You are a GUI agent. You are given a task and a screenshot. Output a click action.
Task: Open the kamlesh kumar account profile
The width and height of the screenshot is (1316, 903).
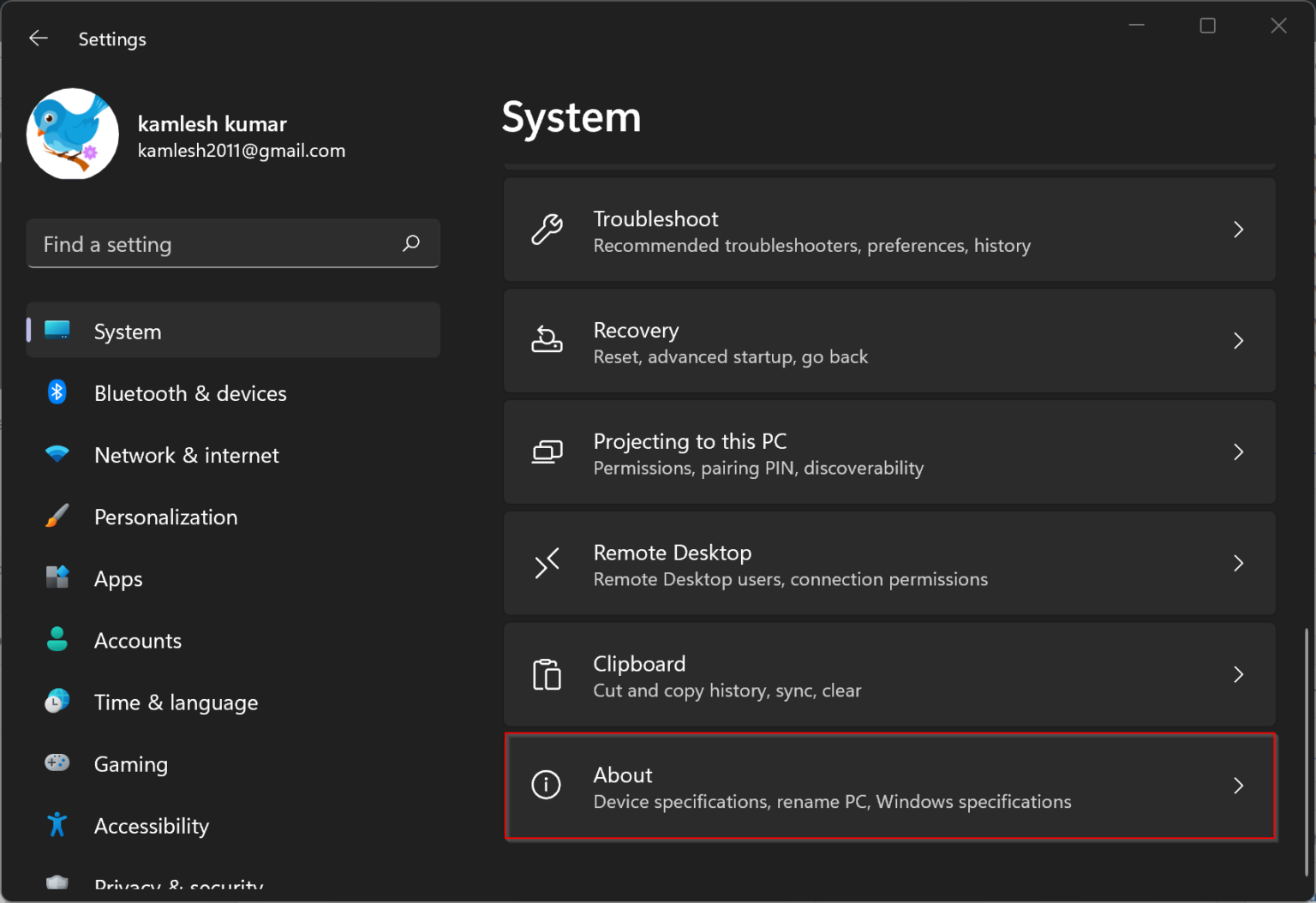pos(212,135)
